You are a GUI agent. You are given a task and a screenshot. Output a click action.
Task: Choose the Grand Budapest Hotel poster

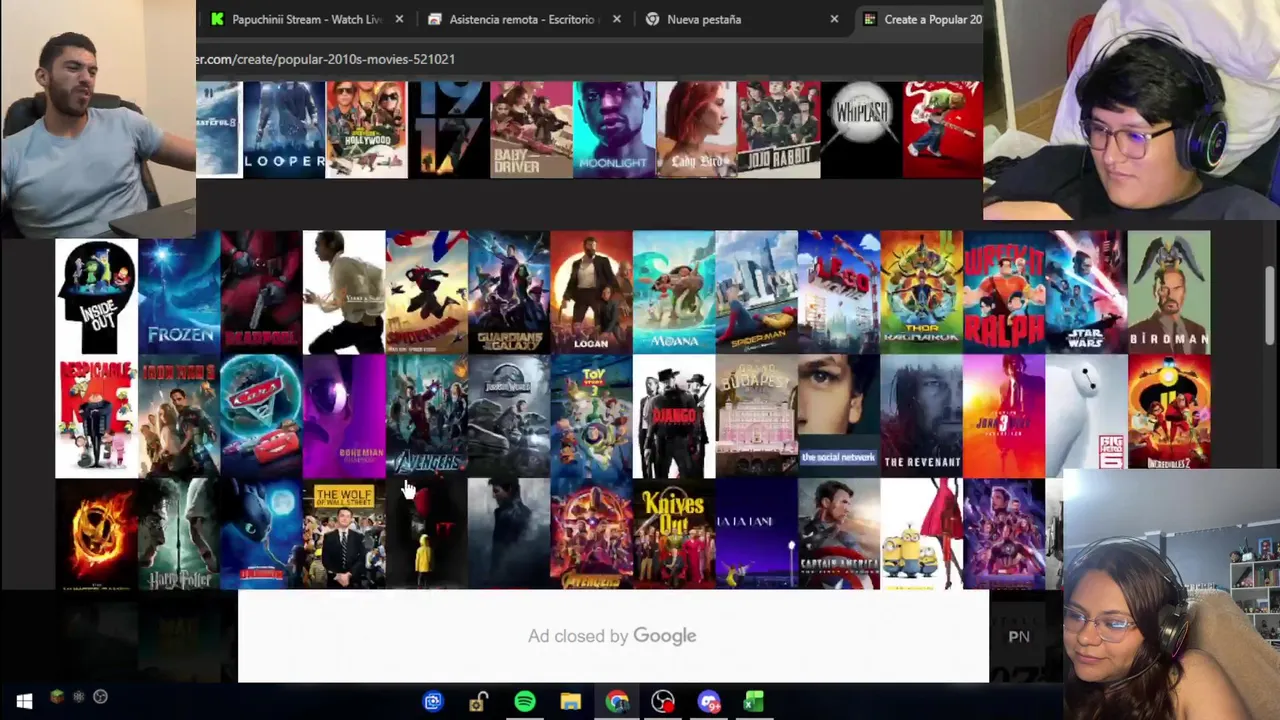[756, 416]
